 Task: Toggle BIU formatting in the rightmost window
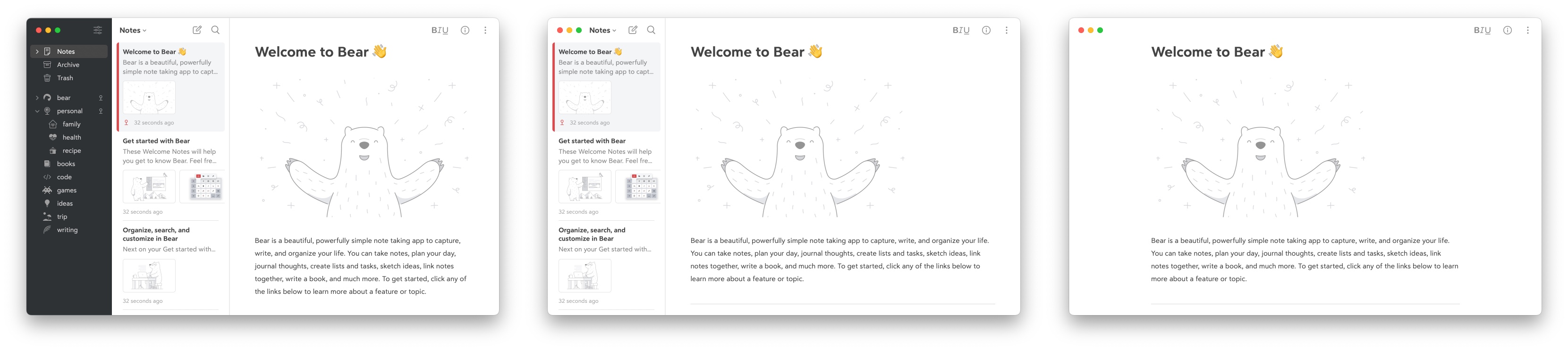coord(1482,30)
